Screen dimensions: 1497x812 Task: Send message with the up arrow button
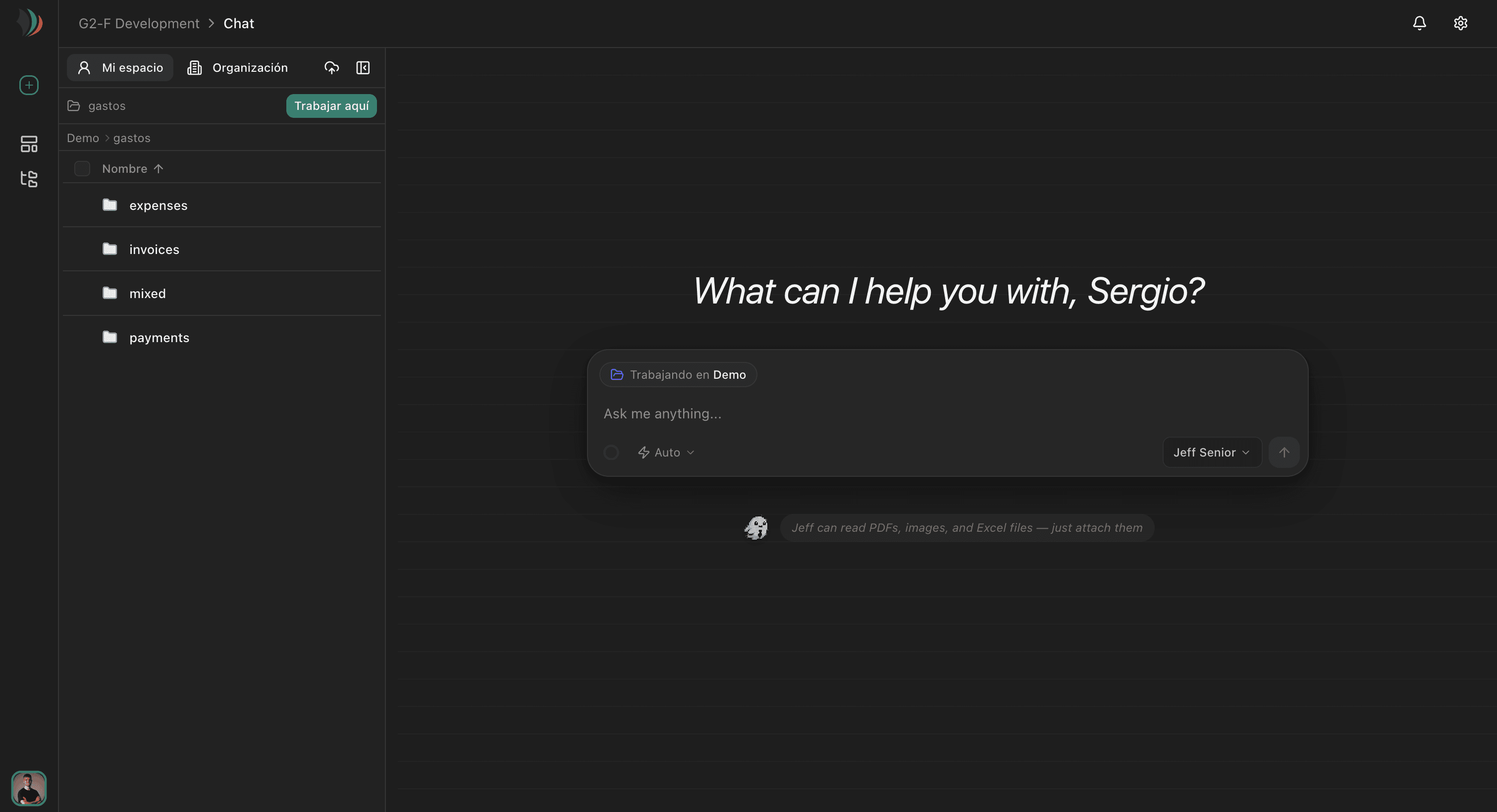coord(1283,453)
